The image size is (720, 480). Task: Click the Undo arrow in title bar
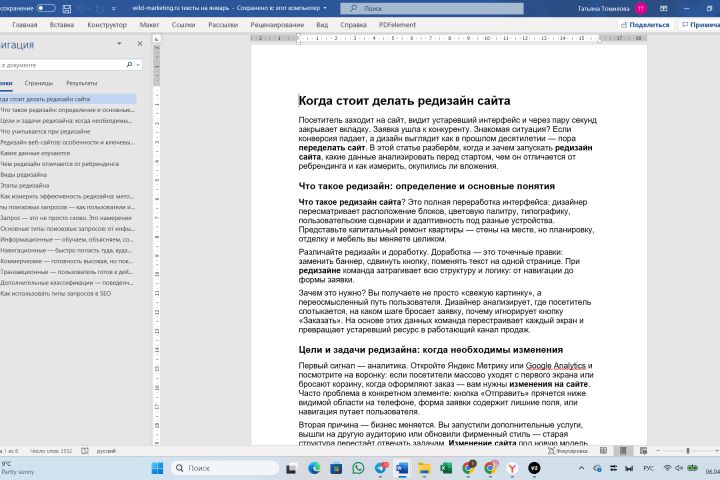pyautogui.click(x=81, y=8)
